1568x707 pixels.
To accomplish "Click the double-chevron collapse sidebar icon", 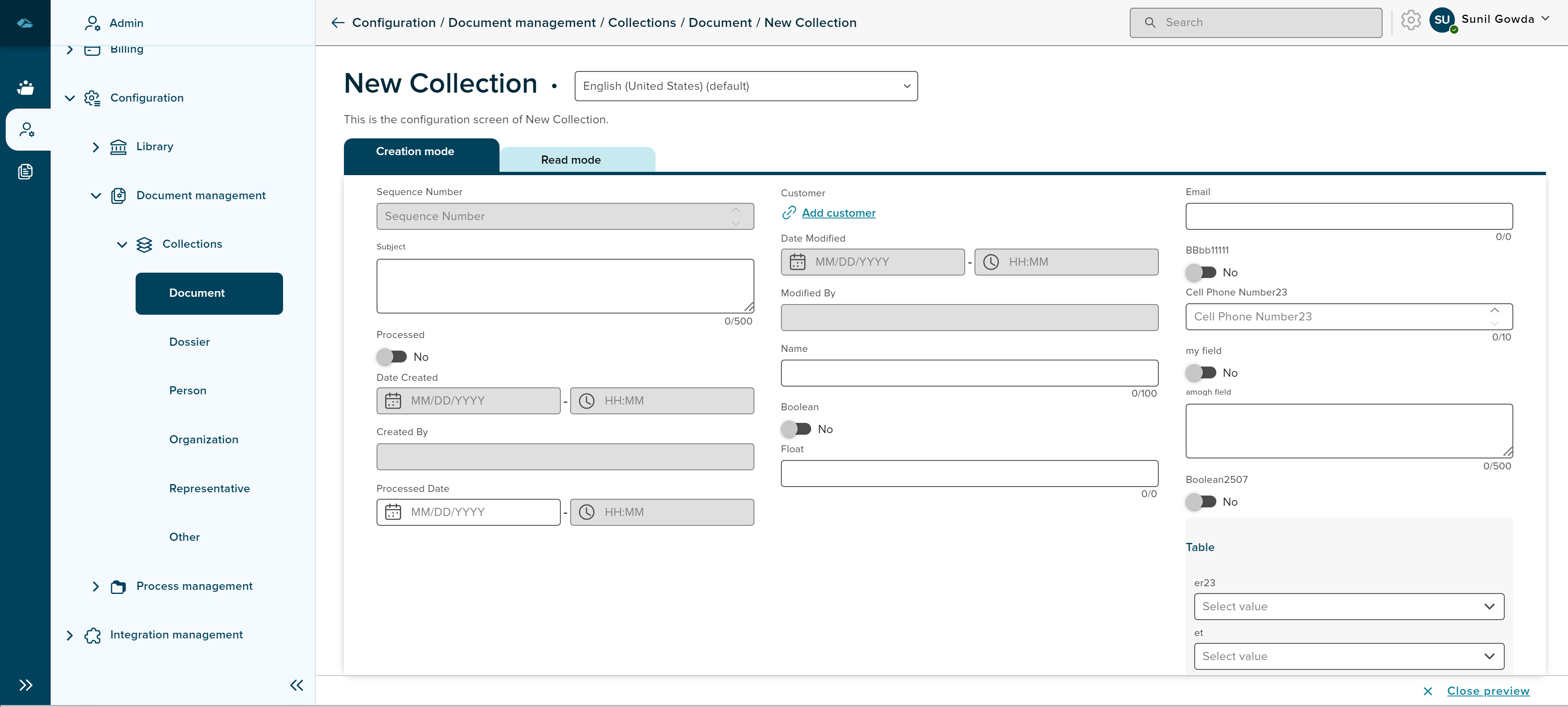I will tap(297, 685).
